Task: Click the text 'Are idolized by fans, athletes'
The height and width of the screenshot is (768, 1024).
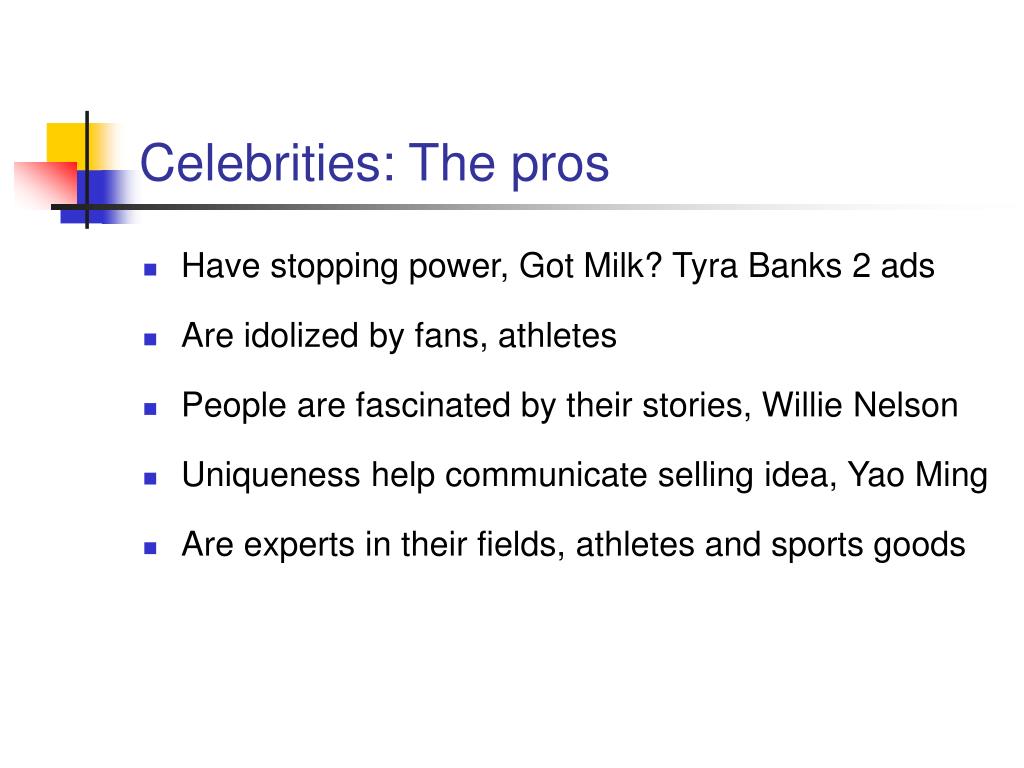Action: tap(399, 336)
